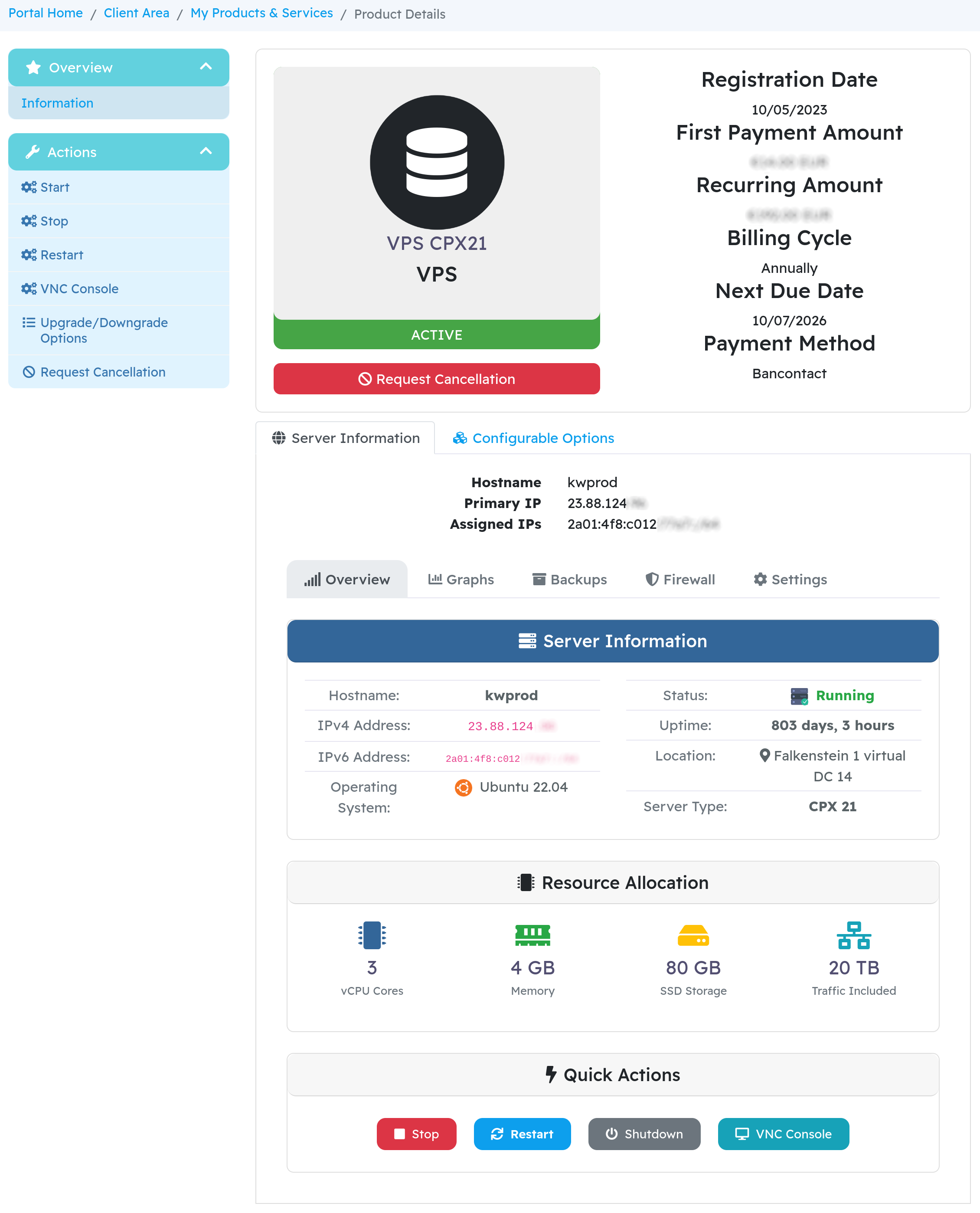
Task: Select the Overview sub-tab
Action: pyautogui.click(x=347, y=580)
